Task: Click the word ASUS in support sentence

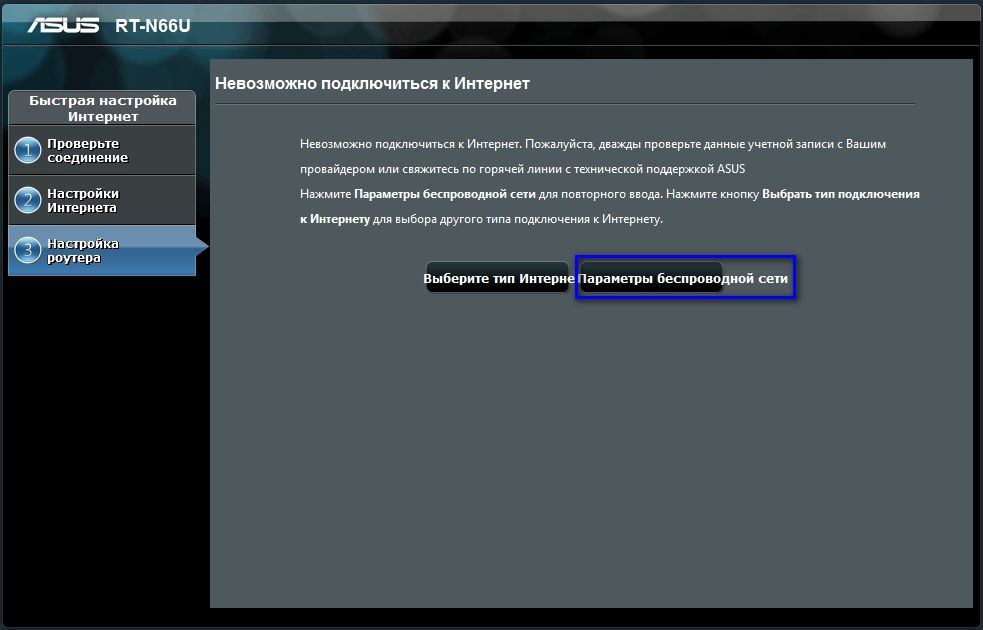Action: (x=731, y=169)
